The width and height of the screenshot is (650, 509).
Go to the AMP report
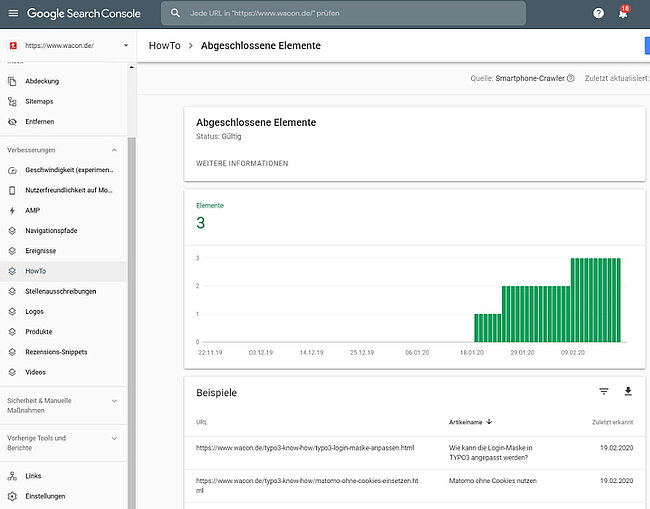(33, 211)
